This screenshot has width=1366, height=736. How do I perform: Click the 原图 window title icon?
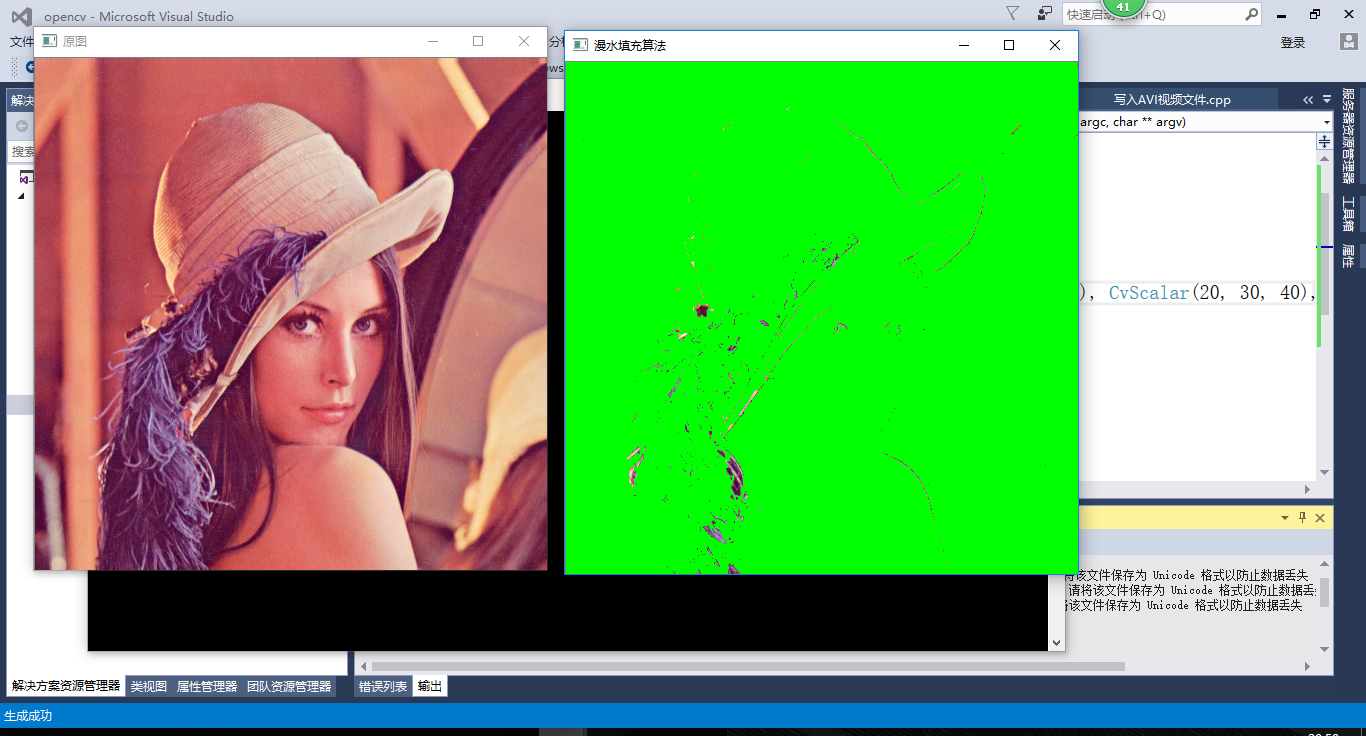pos(49,41)
